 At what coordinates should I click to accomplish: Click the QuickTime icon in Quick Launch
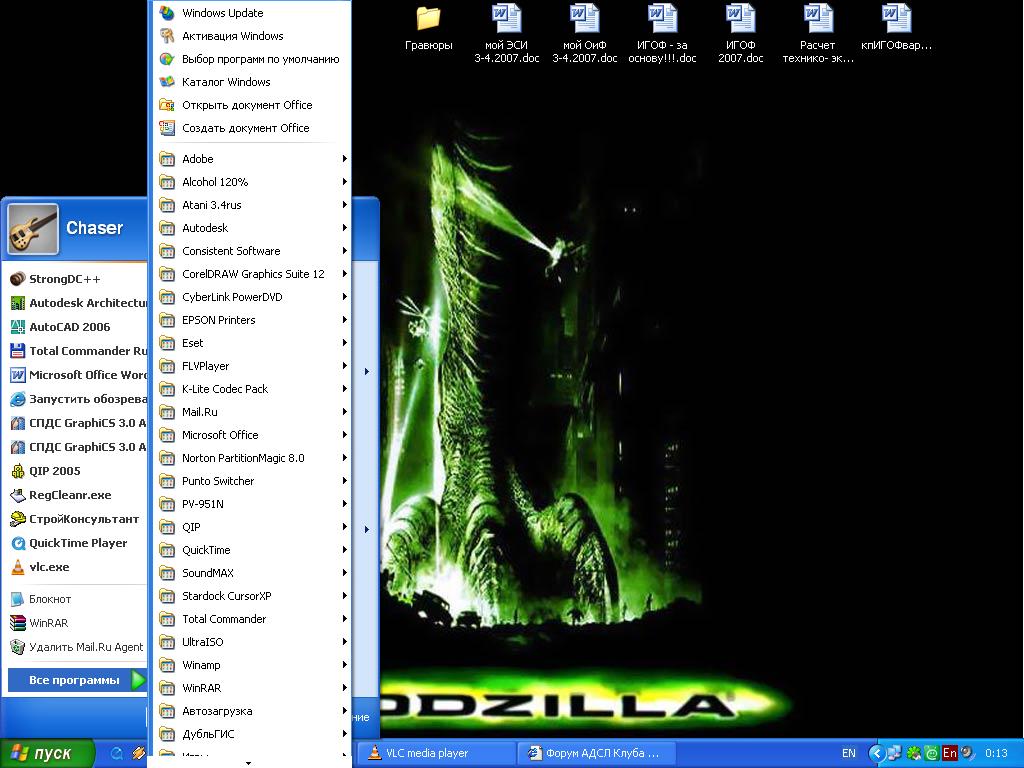click(117, 753)
